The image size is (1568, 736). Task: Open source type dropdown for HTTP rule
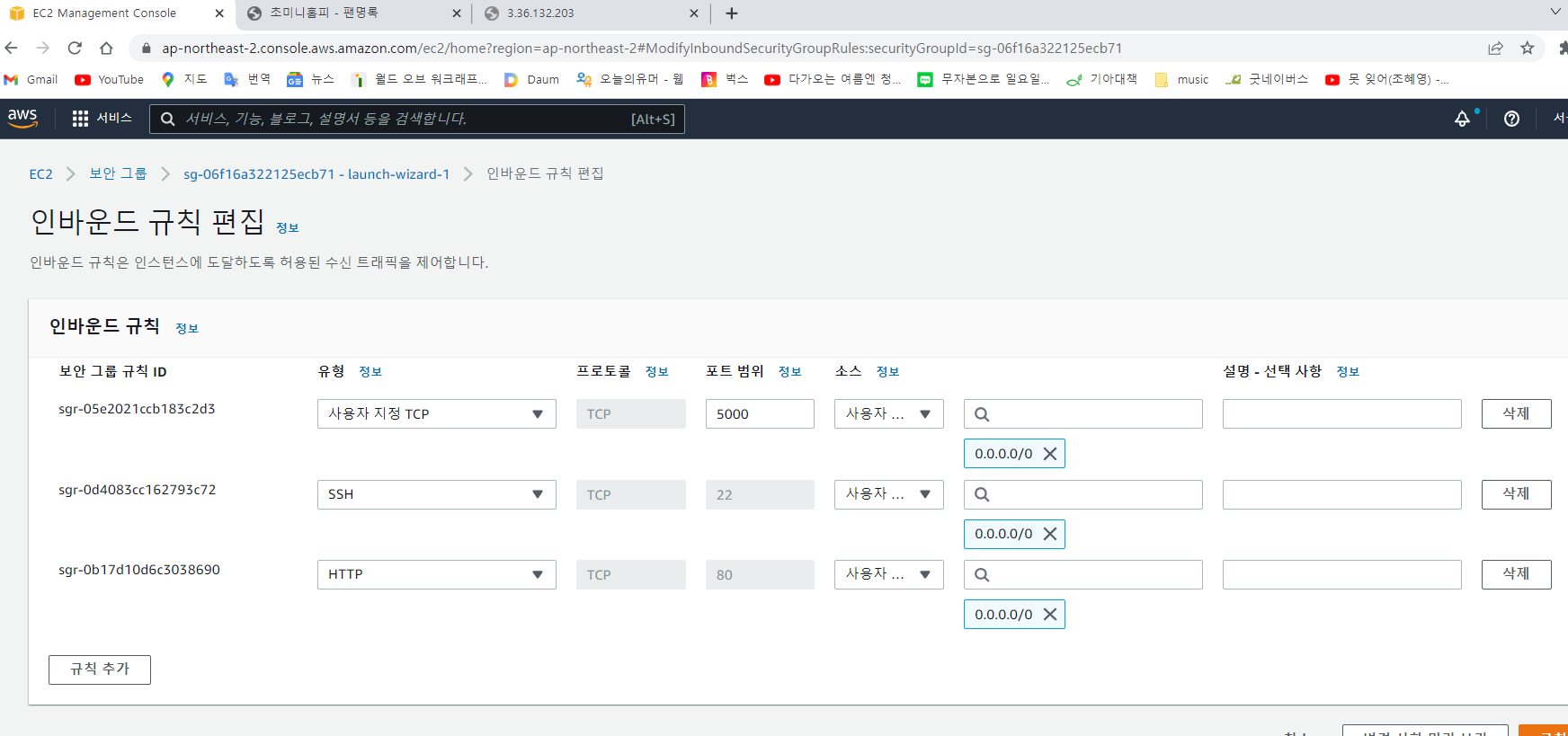(x=888, y=574)
